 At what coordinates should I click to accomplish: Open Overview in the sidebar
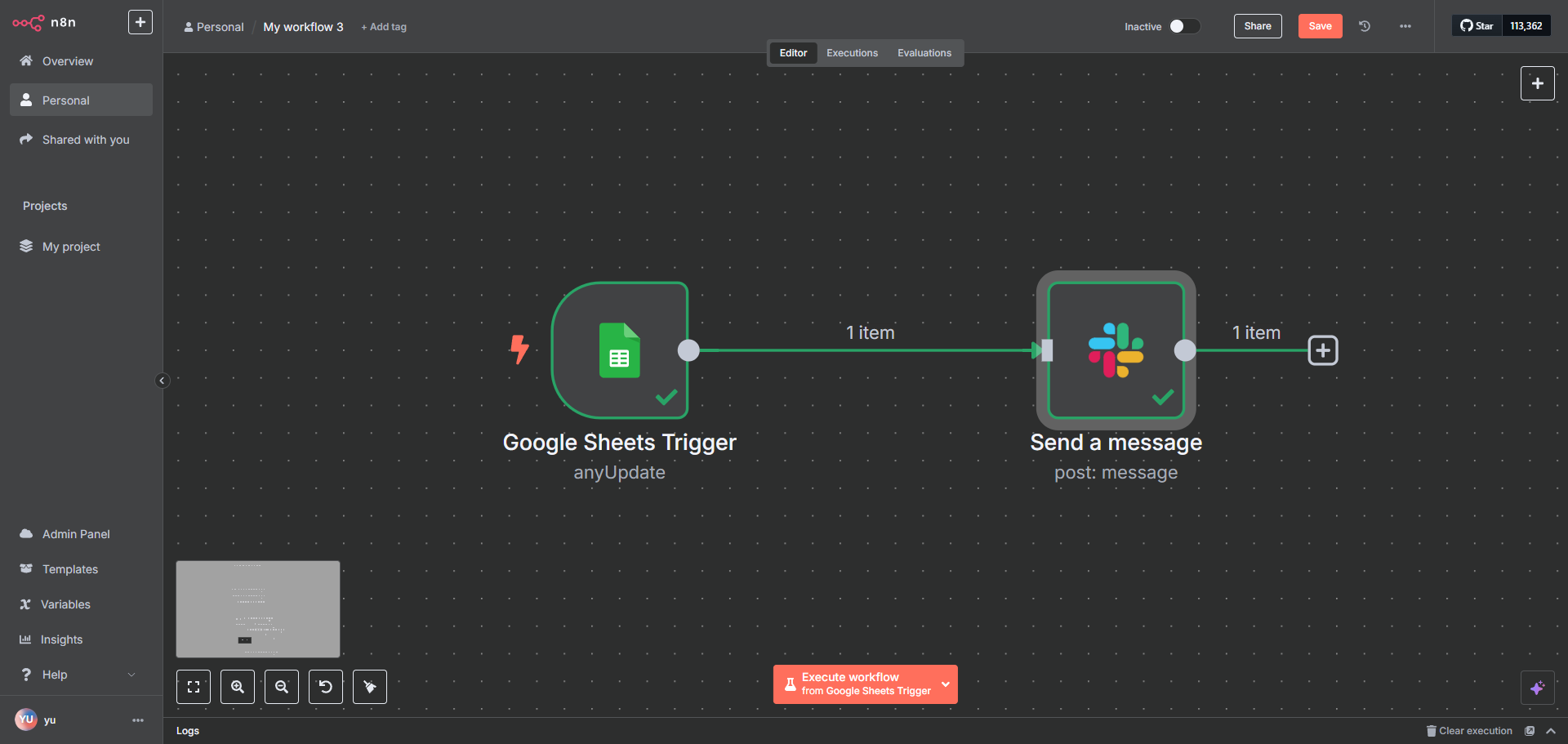(x=81, y=61)
